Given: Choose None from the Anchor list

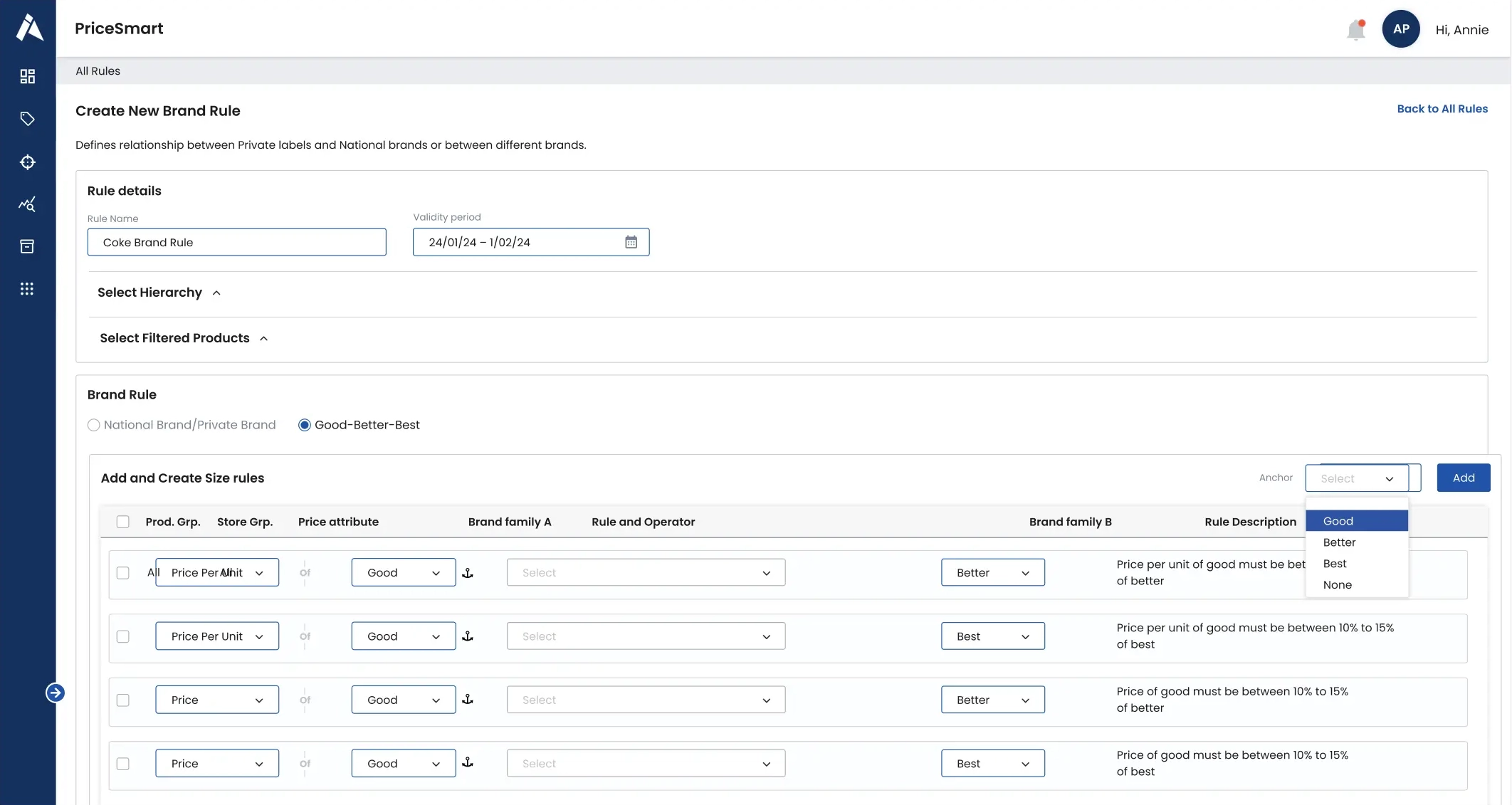Looking at the screenshot, I should click(x=1357, y=585).
